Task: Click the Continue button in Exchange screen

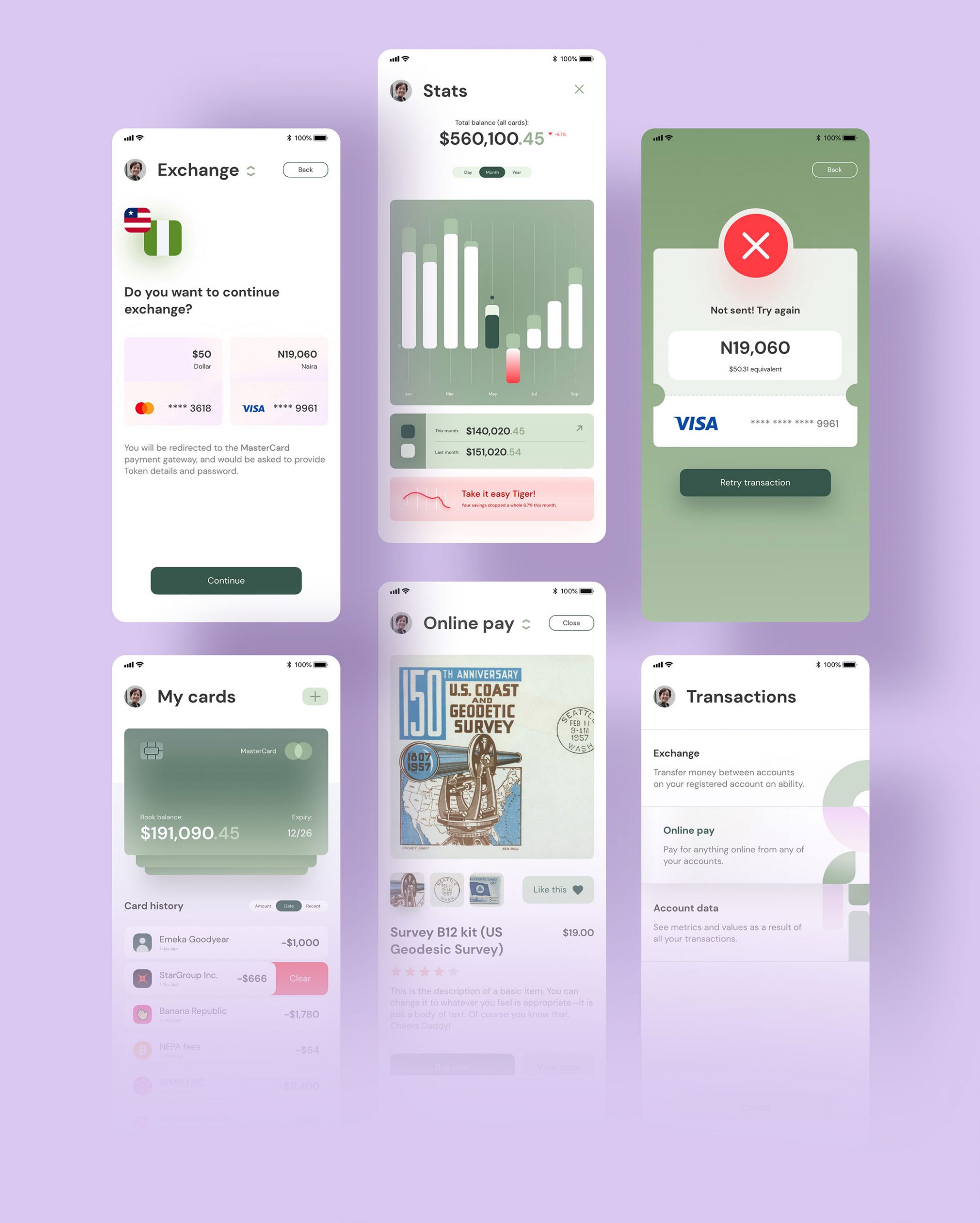Action: 225,580
